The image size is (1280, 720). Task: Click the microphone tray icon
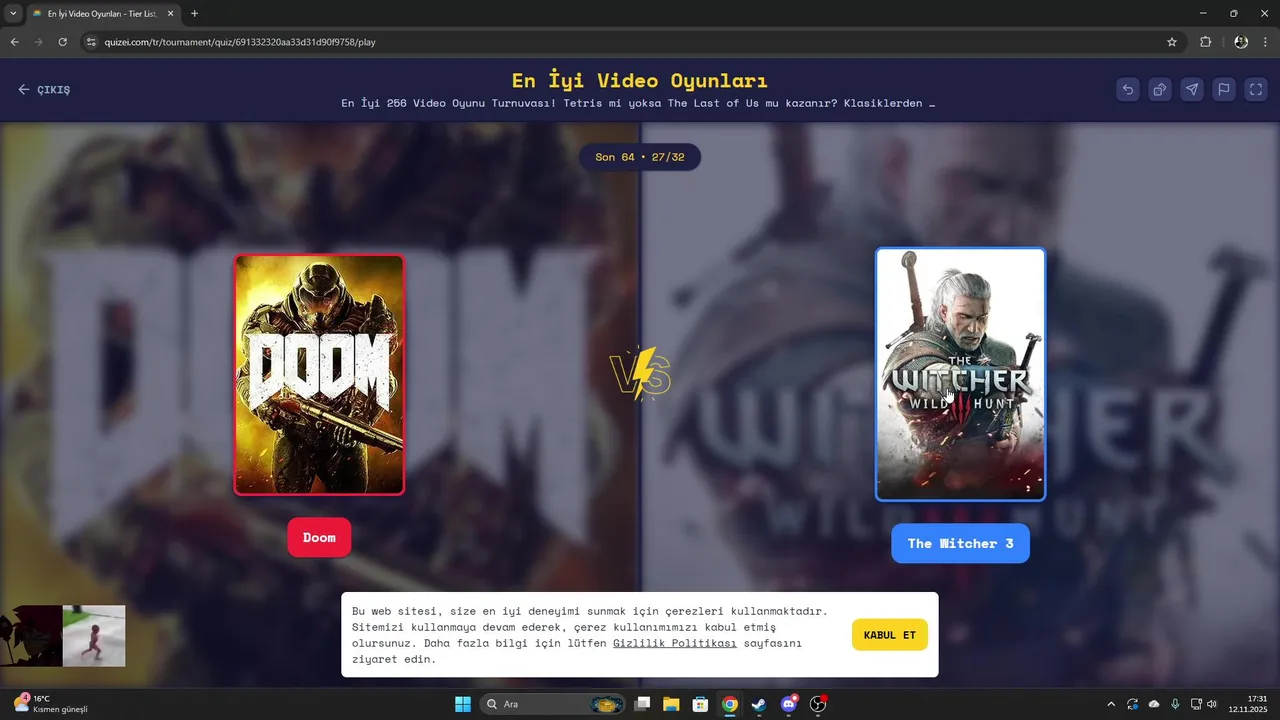click(1175, 704)
